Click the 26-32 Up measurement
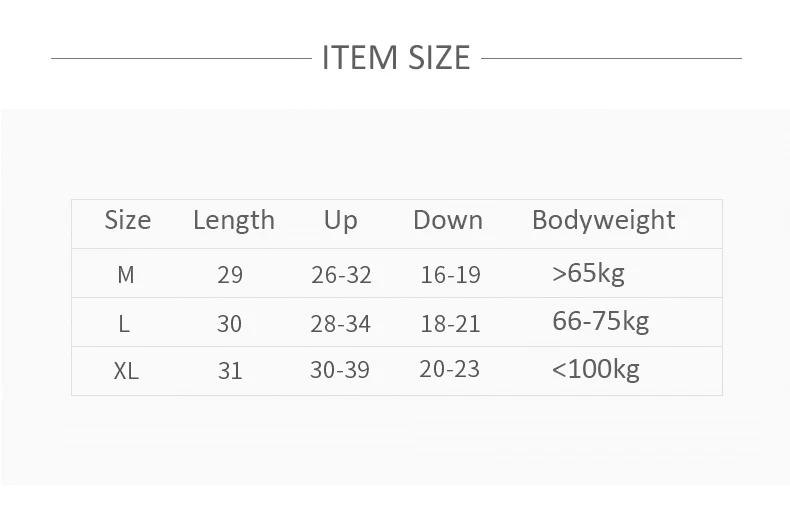 click(x=341, y=274)
